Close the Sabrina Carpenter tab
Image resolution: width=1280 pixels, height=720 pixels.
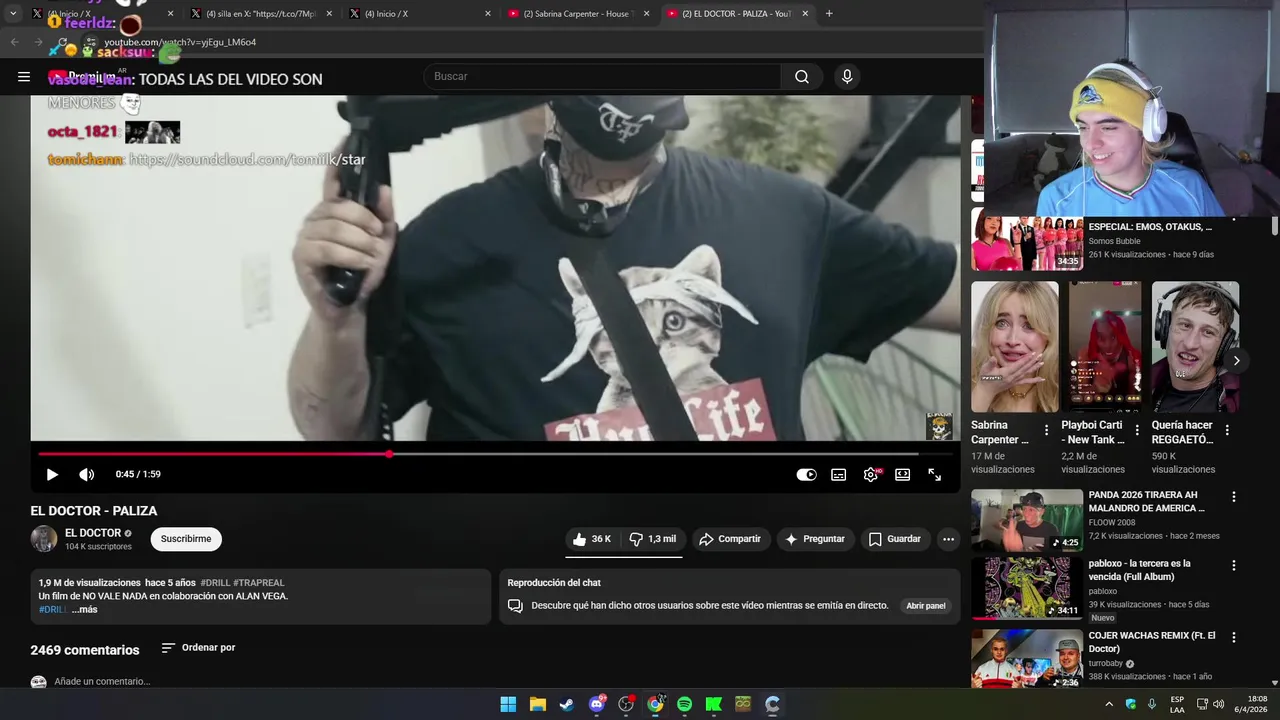point(646,14)
